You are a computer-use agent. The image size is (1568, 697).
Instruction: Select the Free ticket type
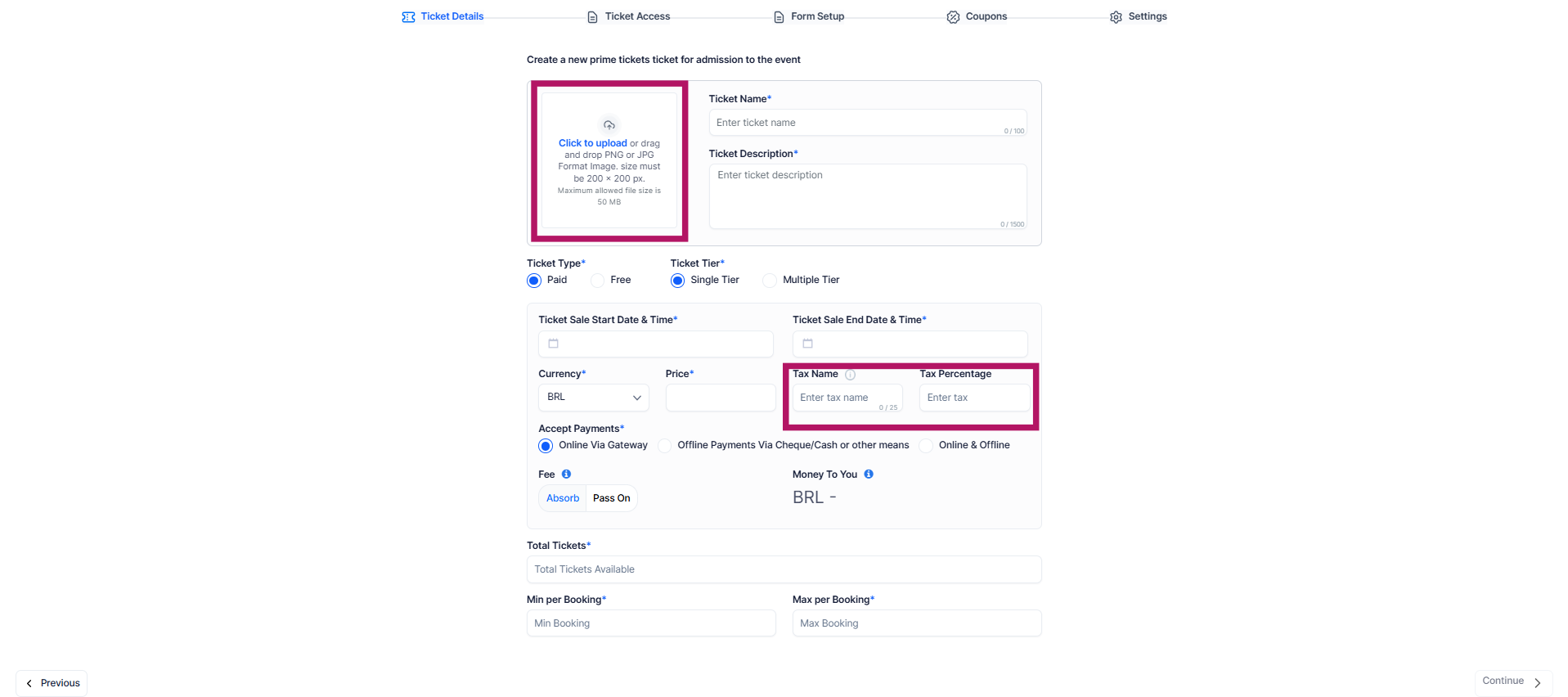coord(598,281)
